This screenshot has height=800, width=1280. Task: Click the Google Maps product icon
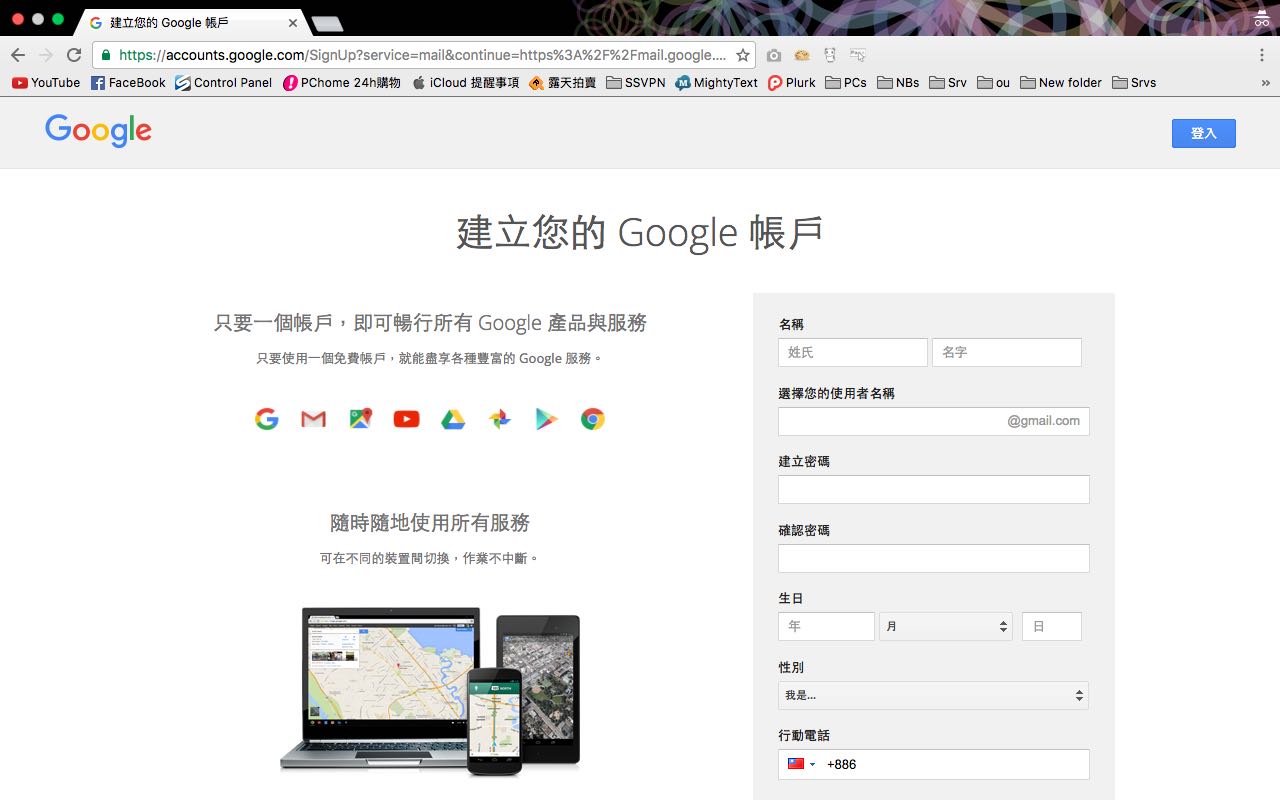[x=360, y=420]
